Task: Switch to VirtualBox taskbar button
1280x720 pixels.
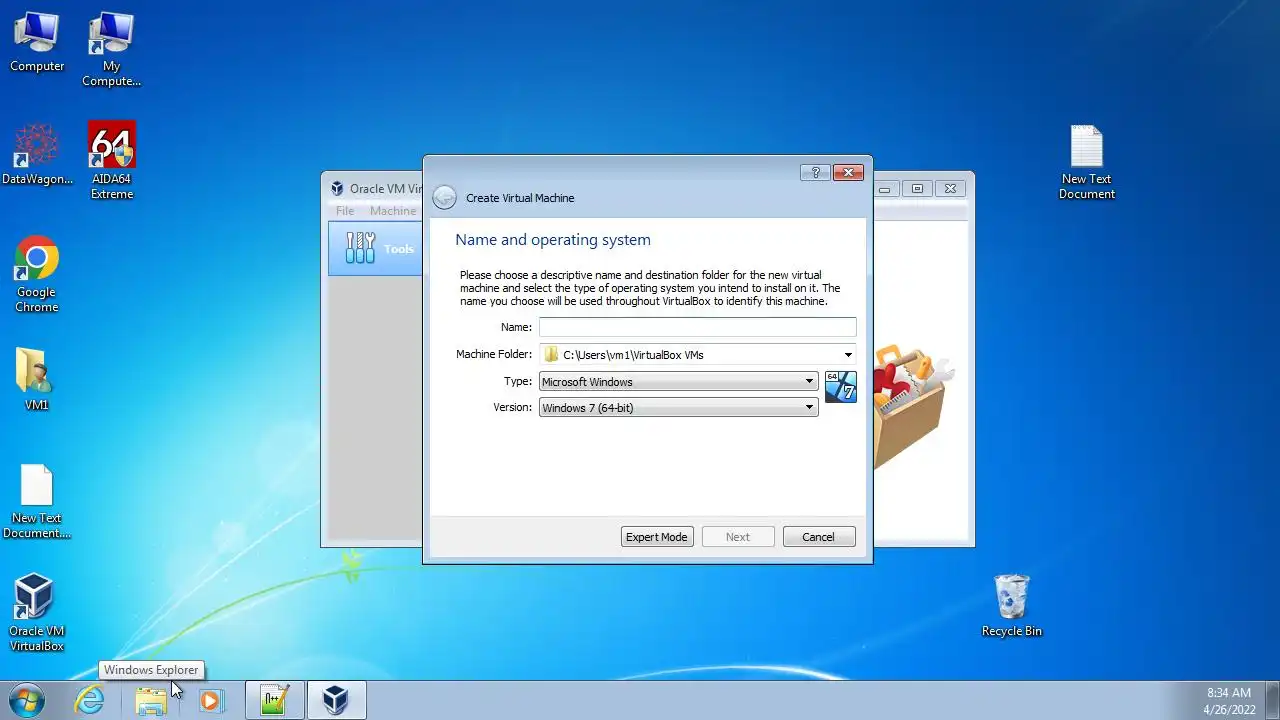Action: coord(336,700)
